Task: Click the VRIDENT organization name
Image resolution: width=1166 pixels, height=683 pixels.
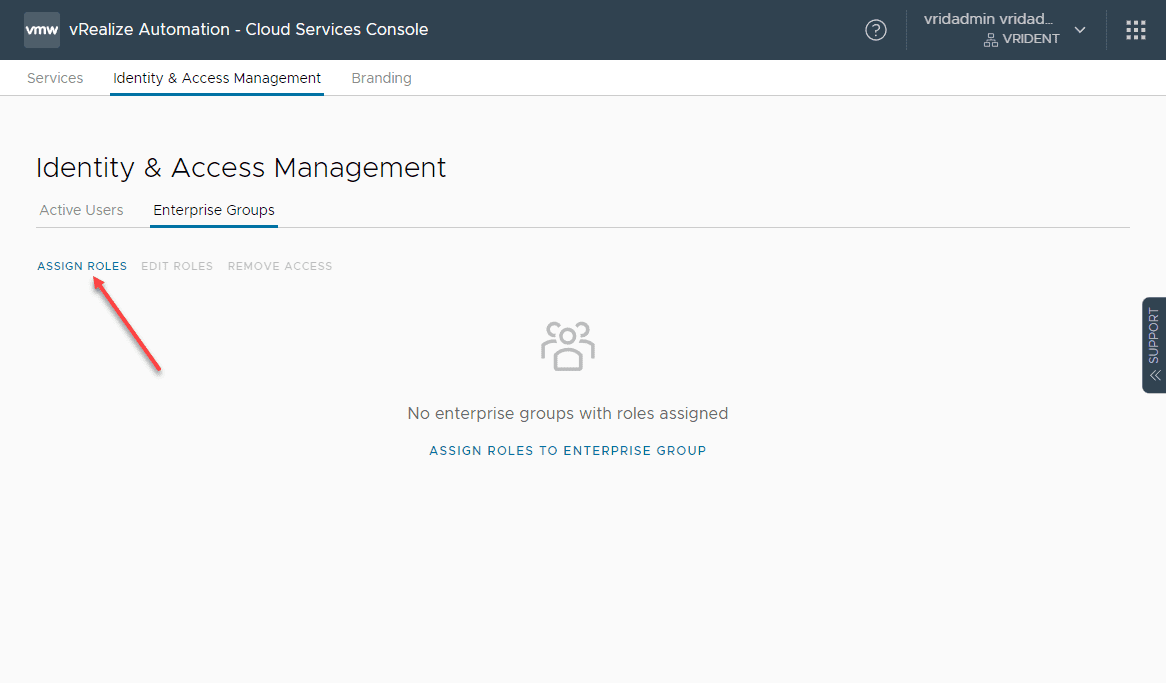Action: 1031,40
